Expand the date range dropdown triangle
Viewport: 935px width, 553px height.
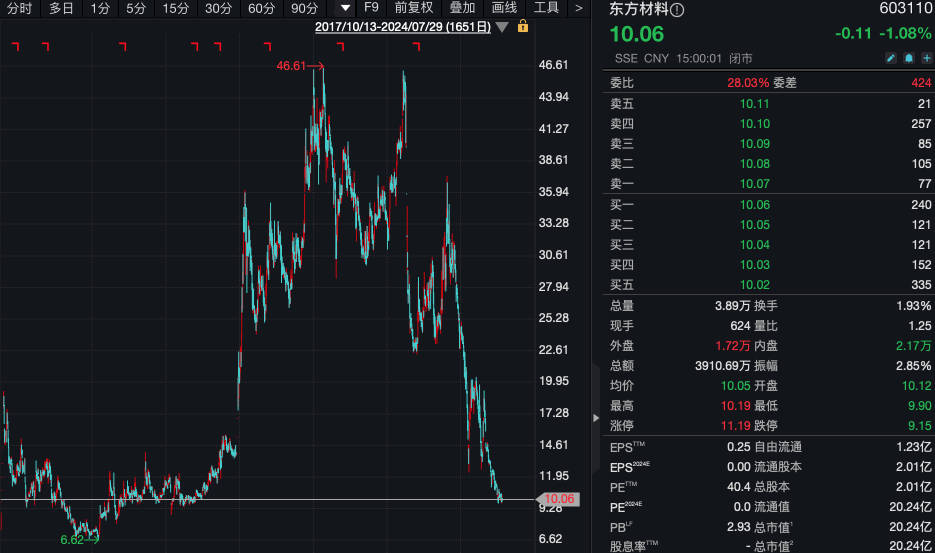coord(502,27)
